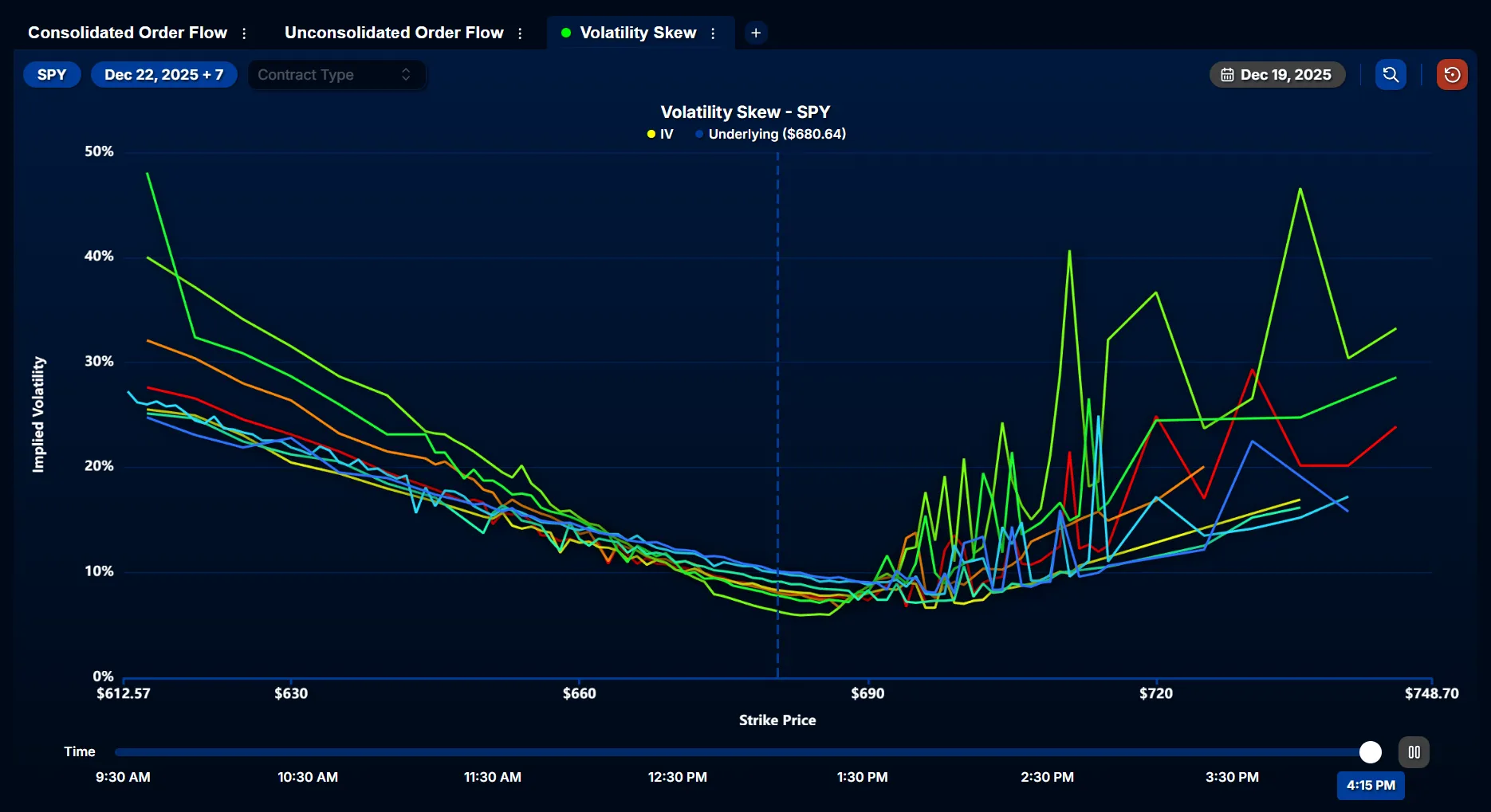Click the calendar icon beside Dec 19, 2025
1491x812 pixels.
1227,75
